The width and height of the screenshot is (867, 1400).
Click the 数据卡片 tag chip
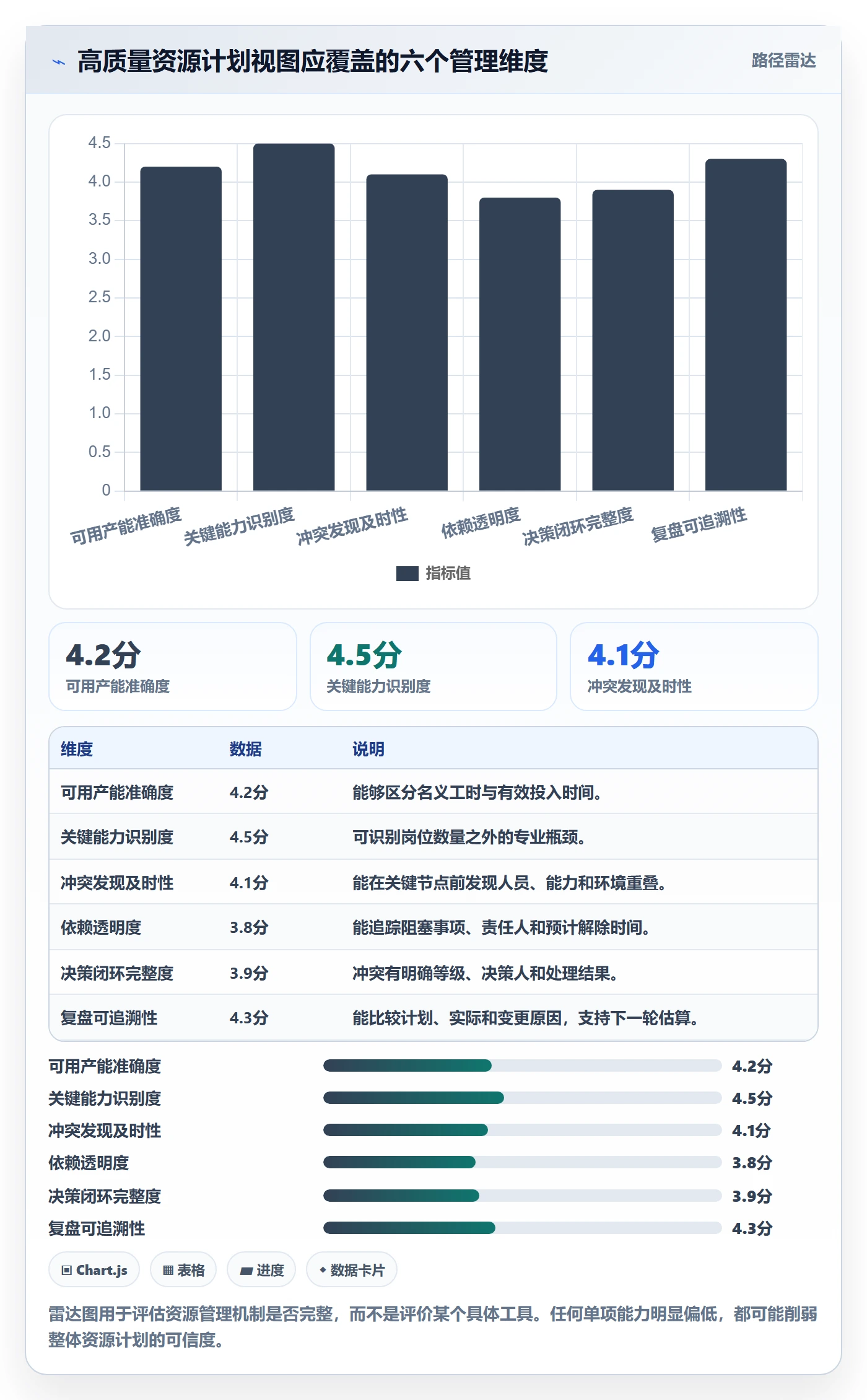tap(352, 1269)
